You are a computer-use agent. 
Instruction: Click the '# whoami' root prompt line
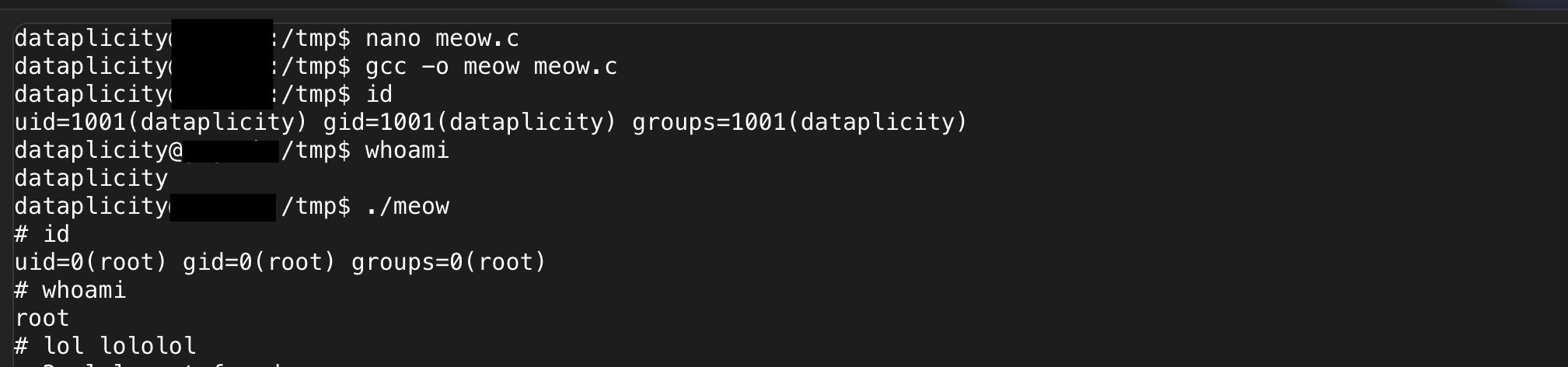pyautogui.click(x=70, y=290)
